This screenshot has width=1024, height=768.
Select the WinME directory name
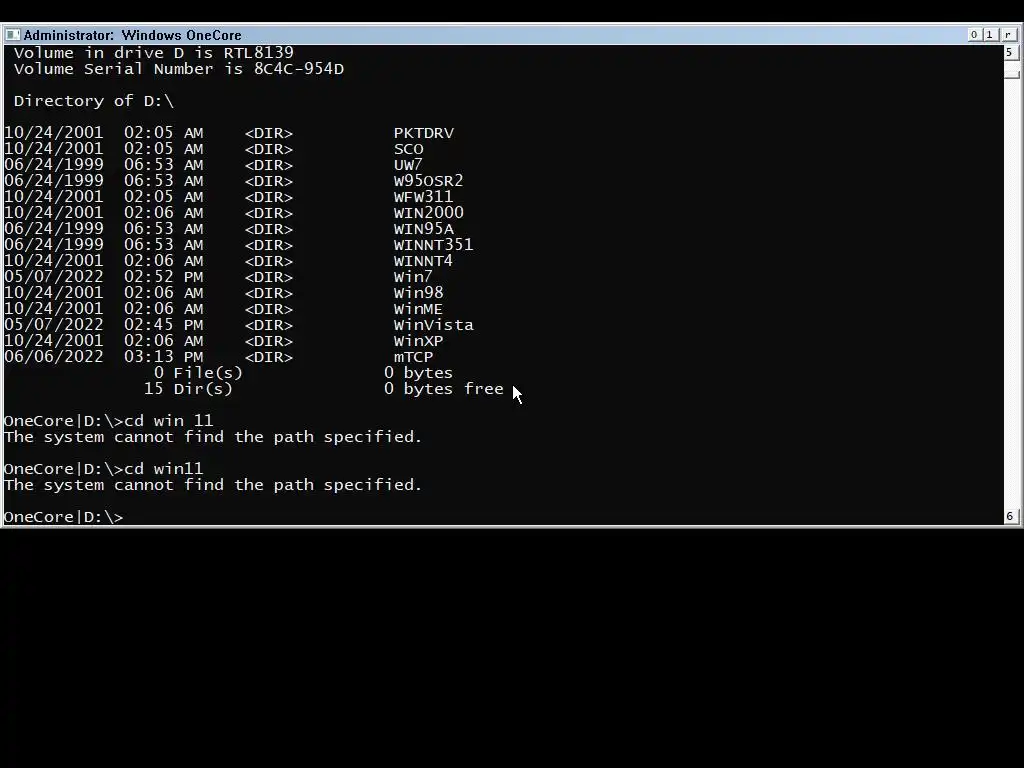pos(419,309)
